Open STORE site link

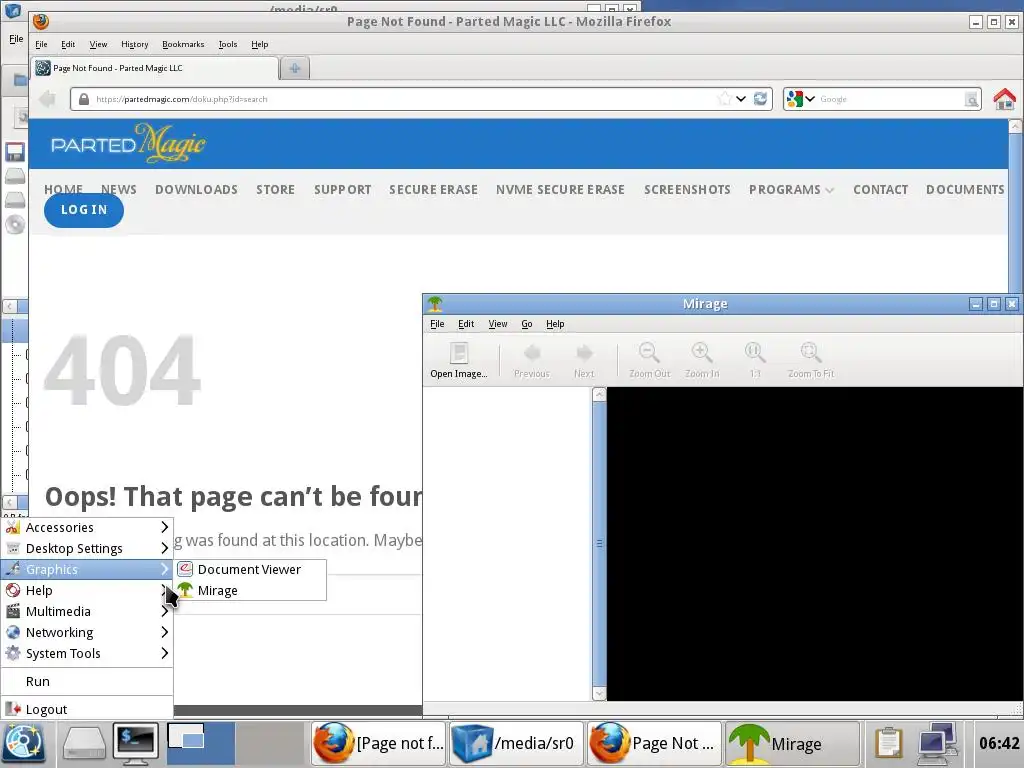pos(275,189)
